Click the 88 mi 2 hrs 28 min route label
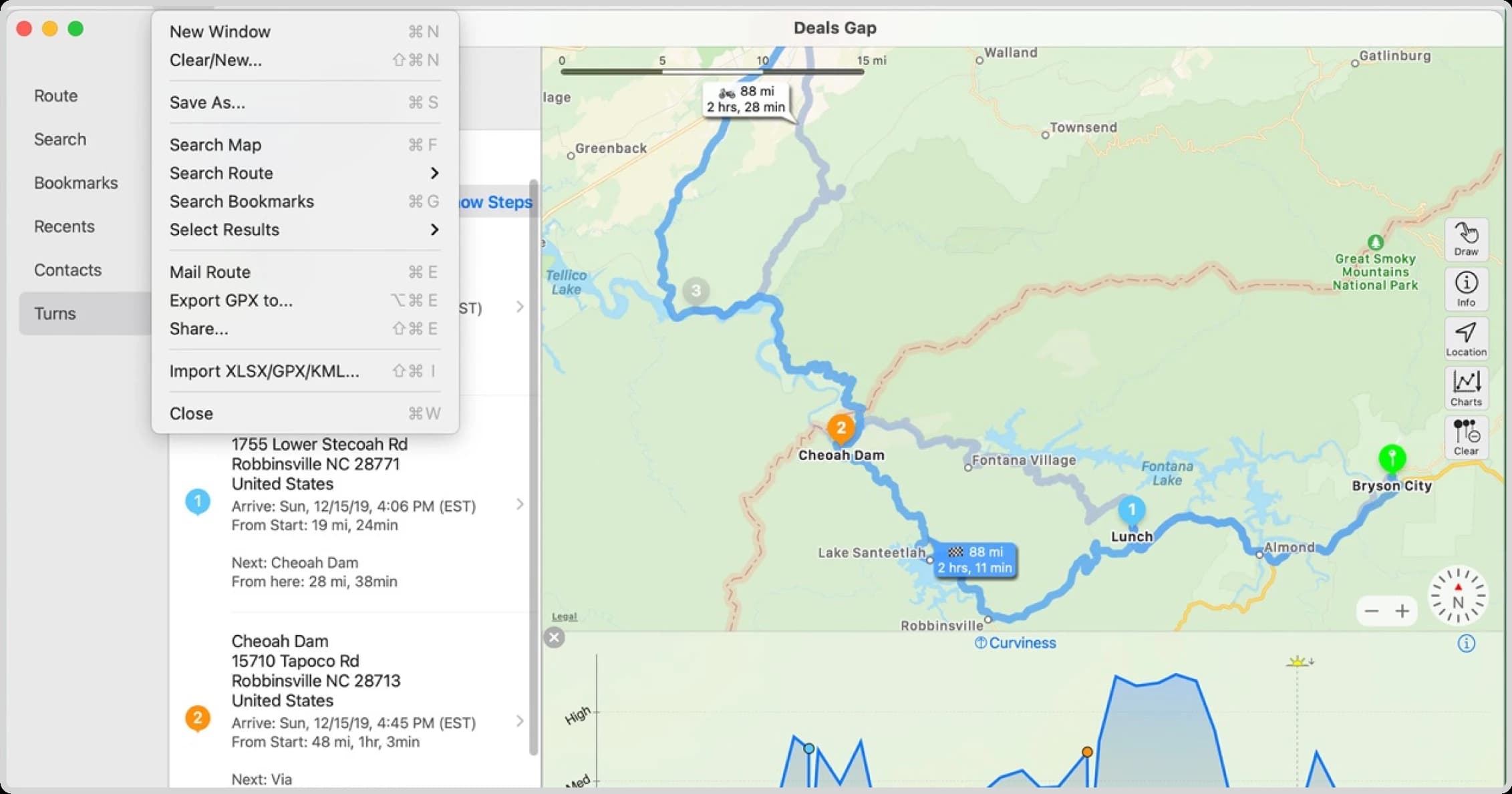 pos(746,100)
